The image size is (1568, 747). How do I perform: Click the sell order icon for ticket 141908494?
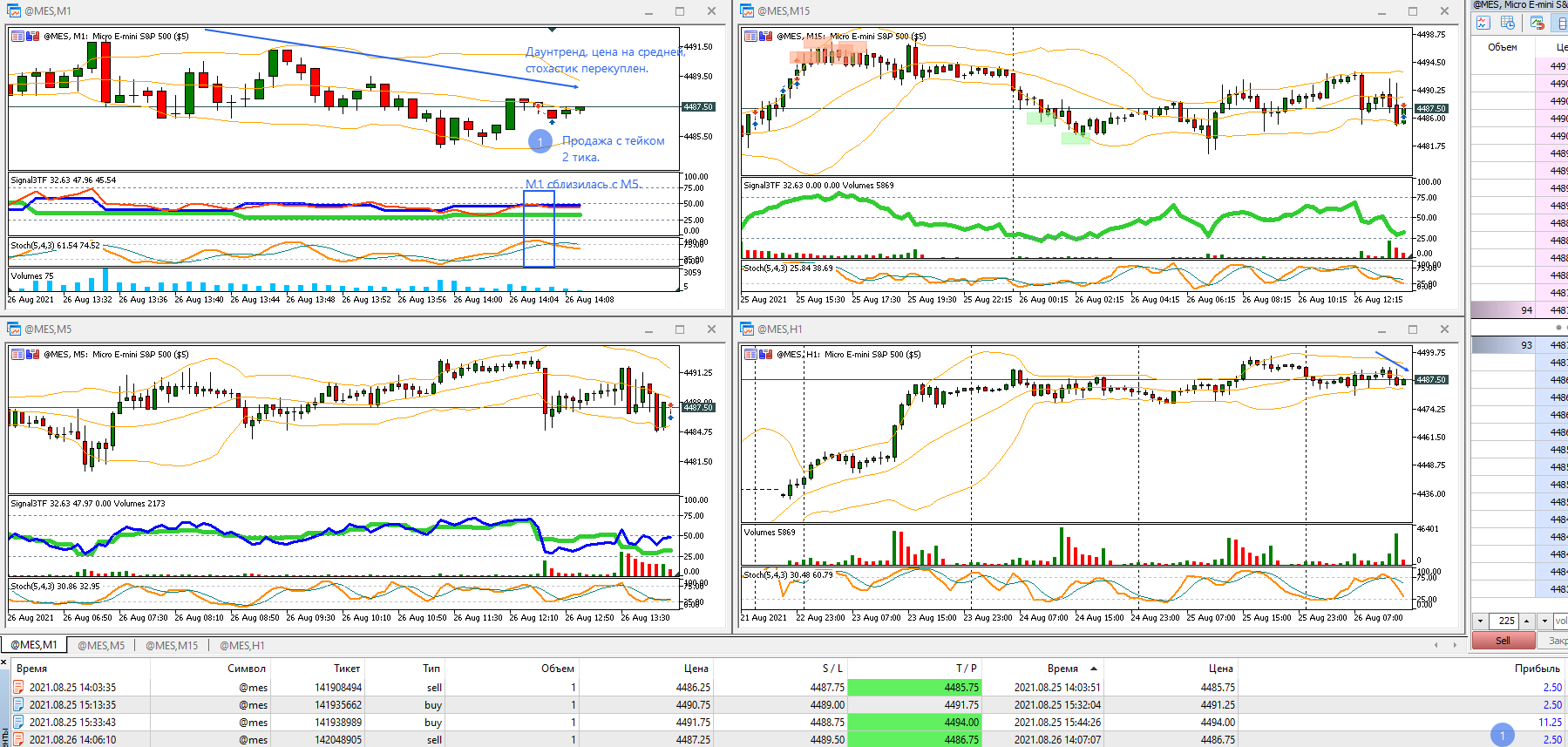pos(19,687)
